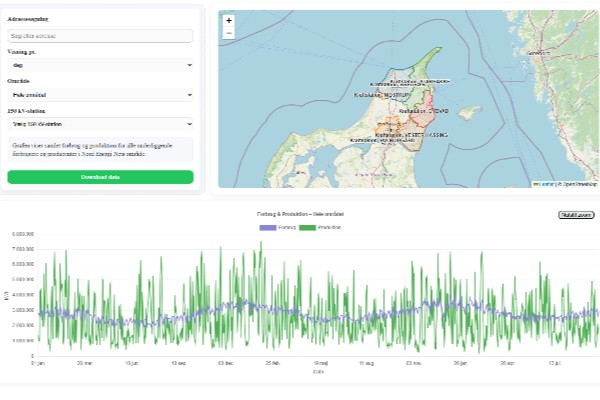600x400 pixels.
Task: Click the chevron arrow of the dag dropdown
Action: tap(189, 65)
